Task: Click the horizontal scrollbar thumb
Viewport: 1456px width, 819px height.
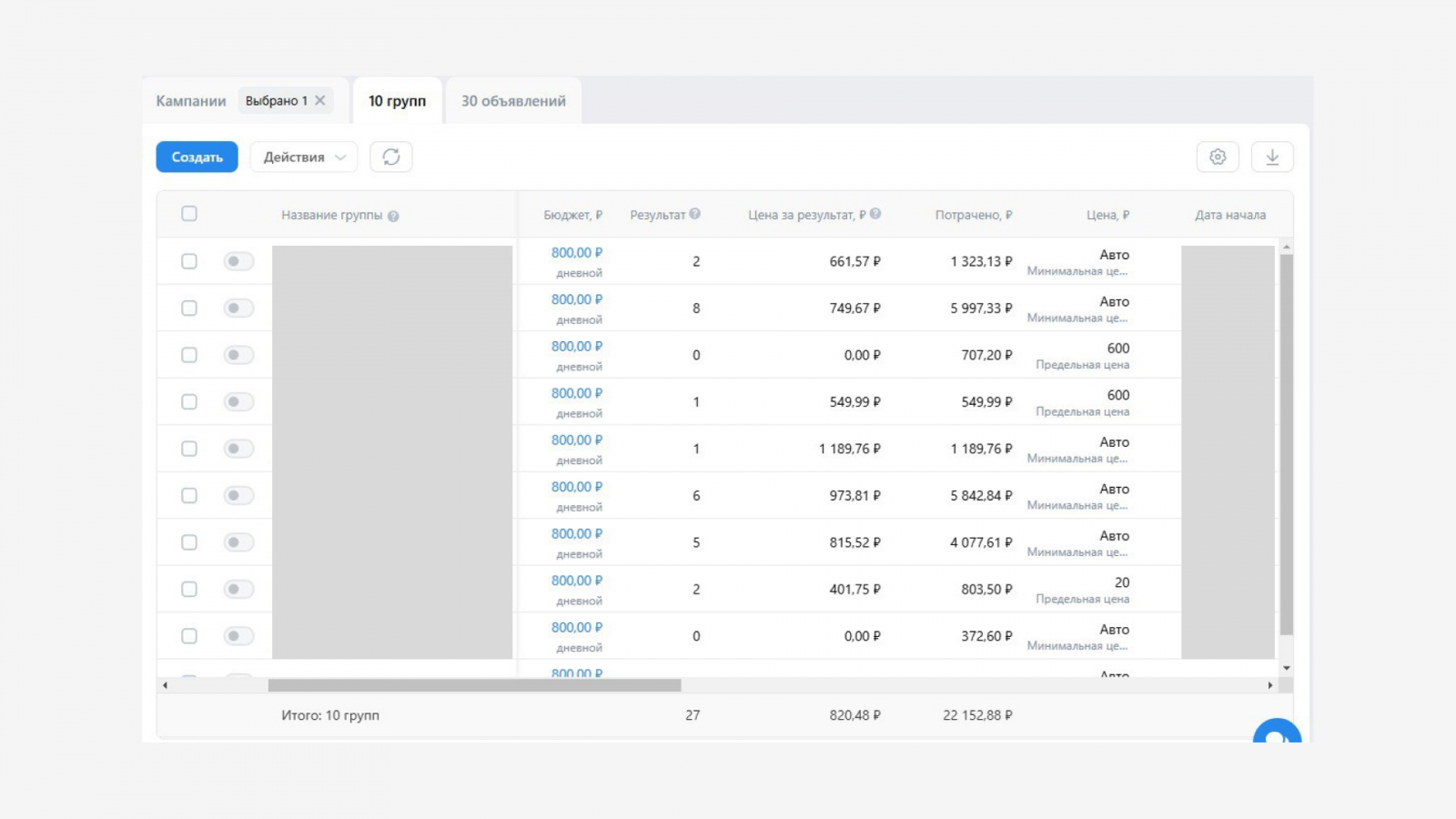Action: pyautogui.click(x=474, y=685)
